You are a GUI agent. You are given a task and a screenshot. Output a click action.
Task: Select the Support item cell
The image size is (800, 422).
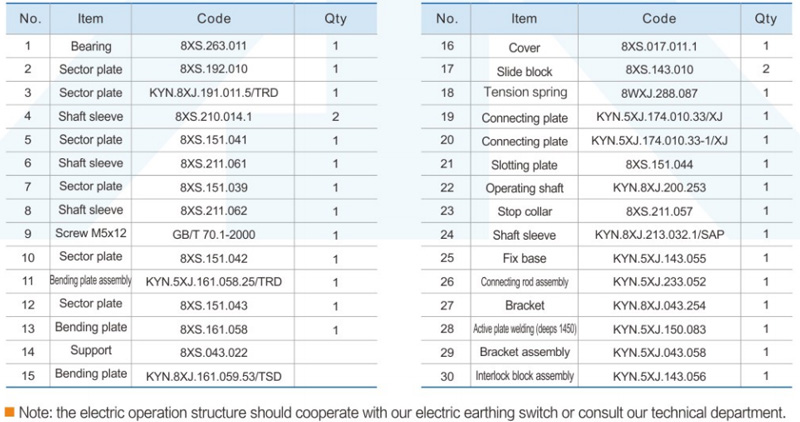(x=91, y=351)
